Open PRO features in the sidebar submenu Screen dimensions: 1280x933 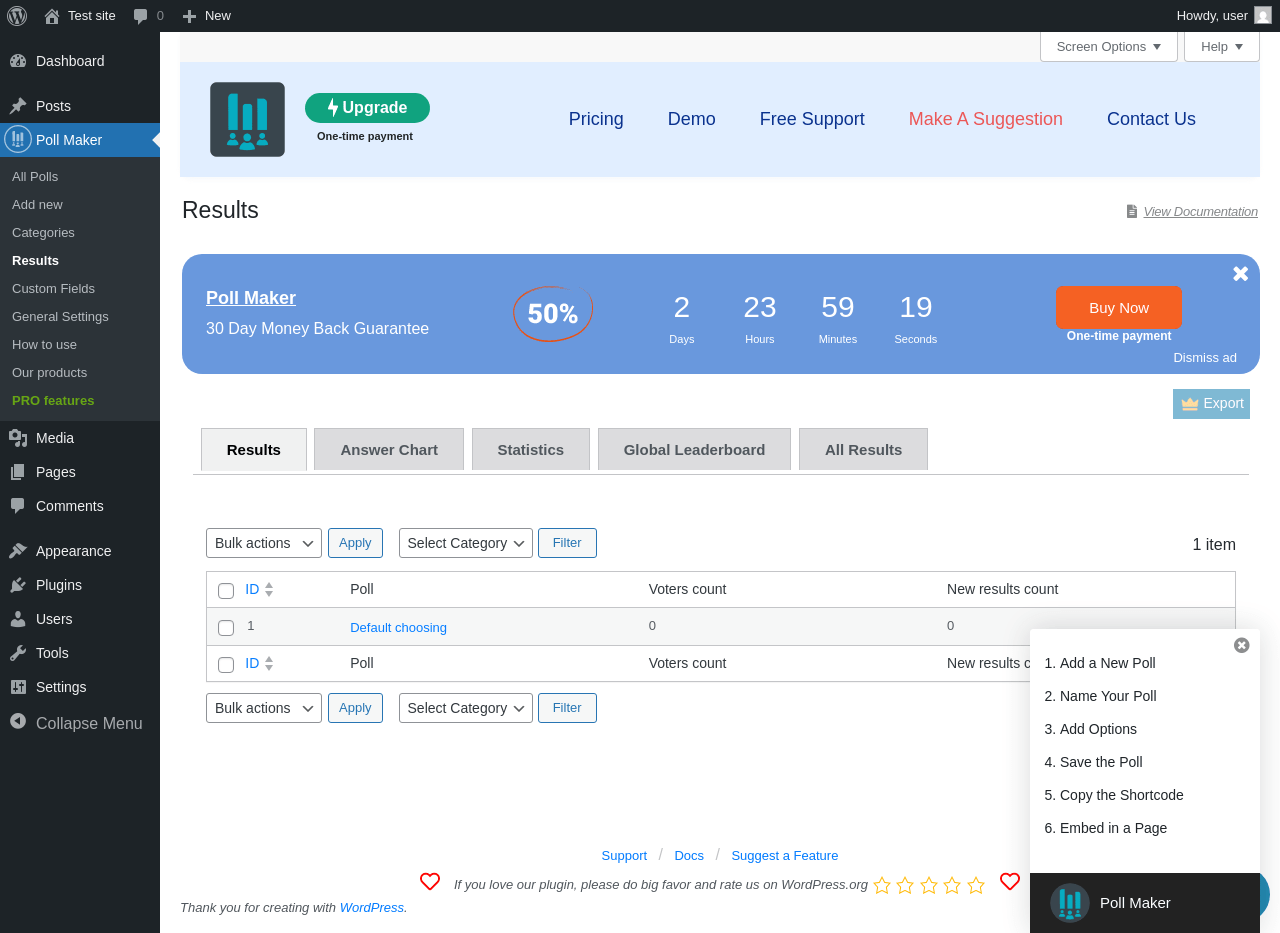click(53, 401)
